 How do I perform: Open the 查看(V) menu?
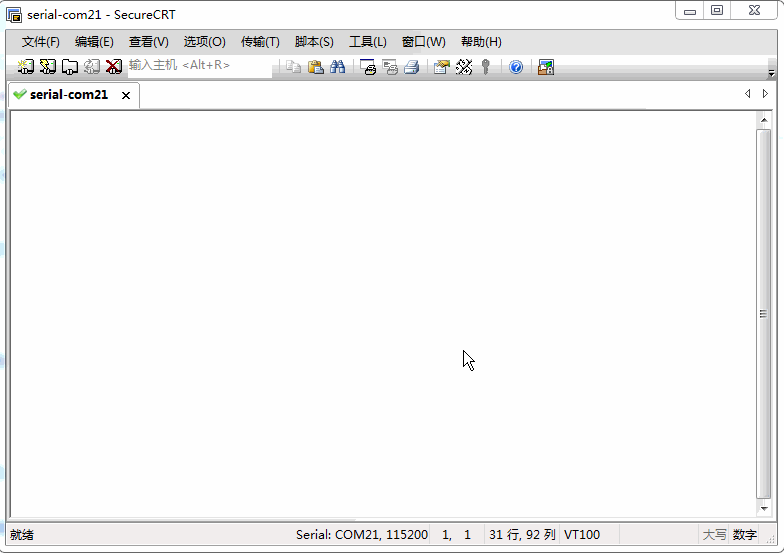tap(148, 42)
